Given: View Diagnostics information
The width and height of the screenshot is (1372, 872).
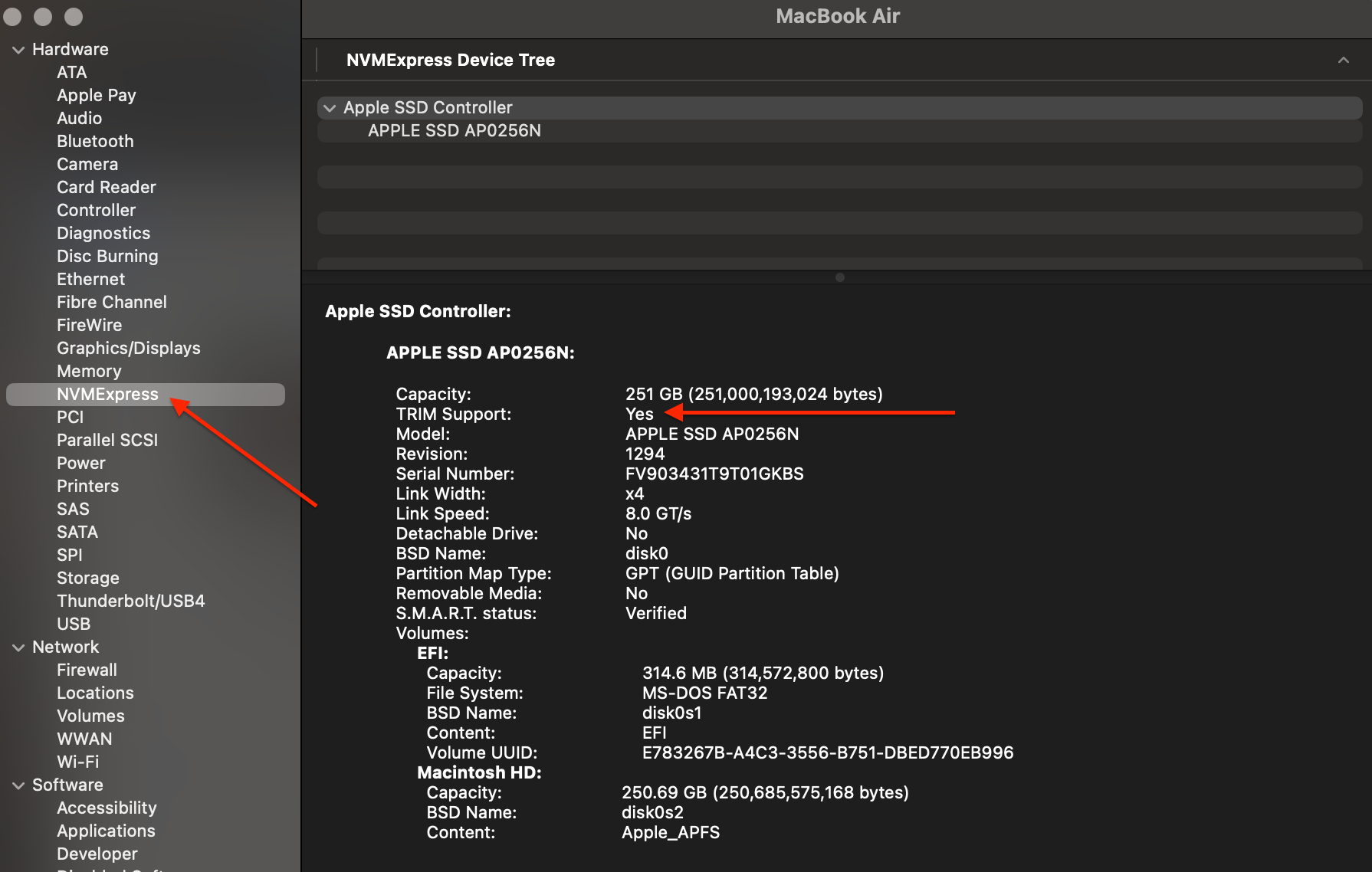Looking at the screenshot, I should (x=103, y=233).
